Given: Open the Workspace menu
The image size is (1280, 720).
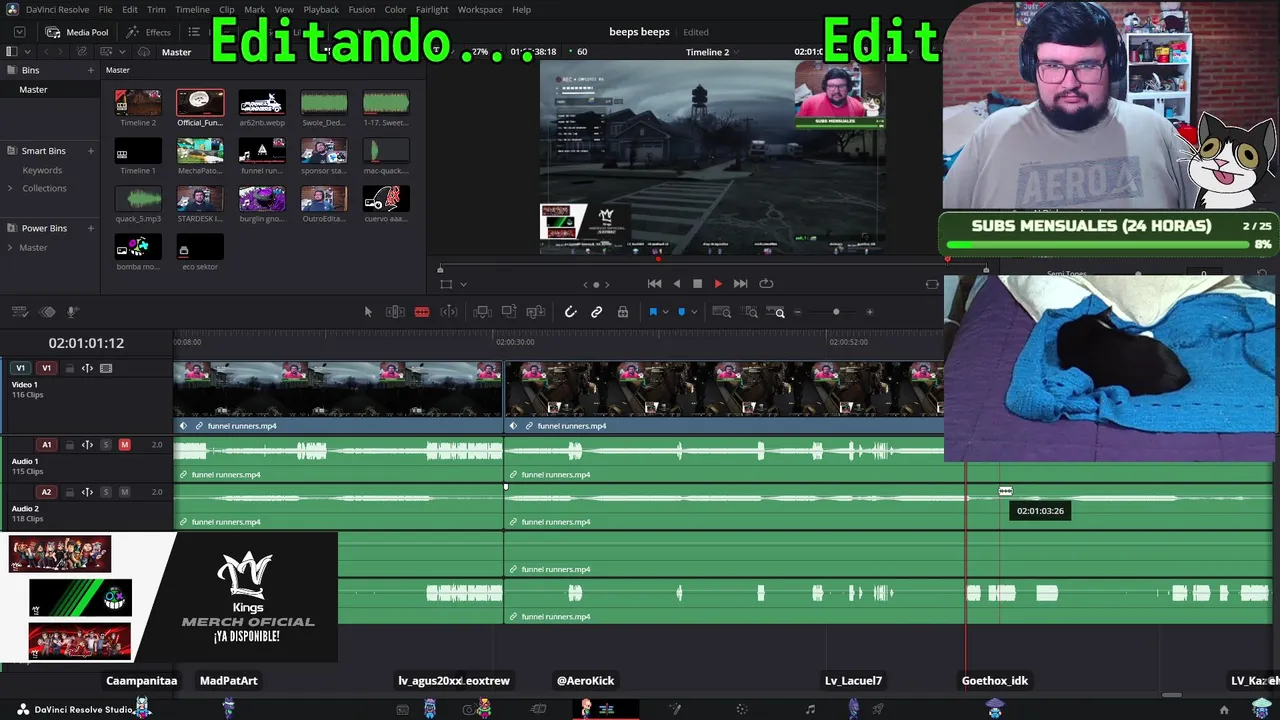Looking at the screenshot, I should point(480,9).
